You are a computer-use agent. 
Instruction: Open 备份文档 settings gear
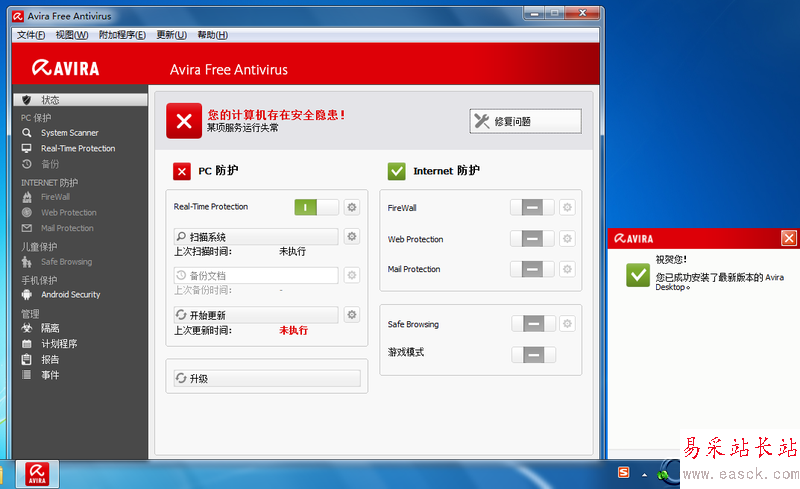352,276
